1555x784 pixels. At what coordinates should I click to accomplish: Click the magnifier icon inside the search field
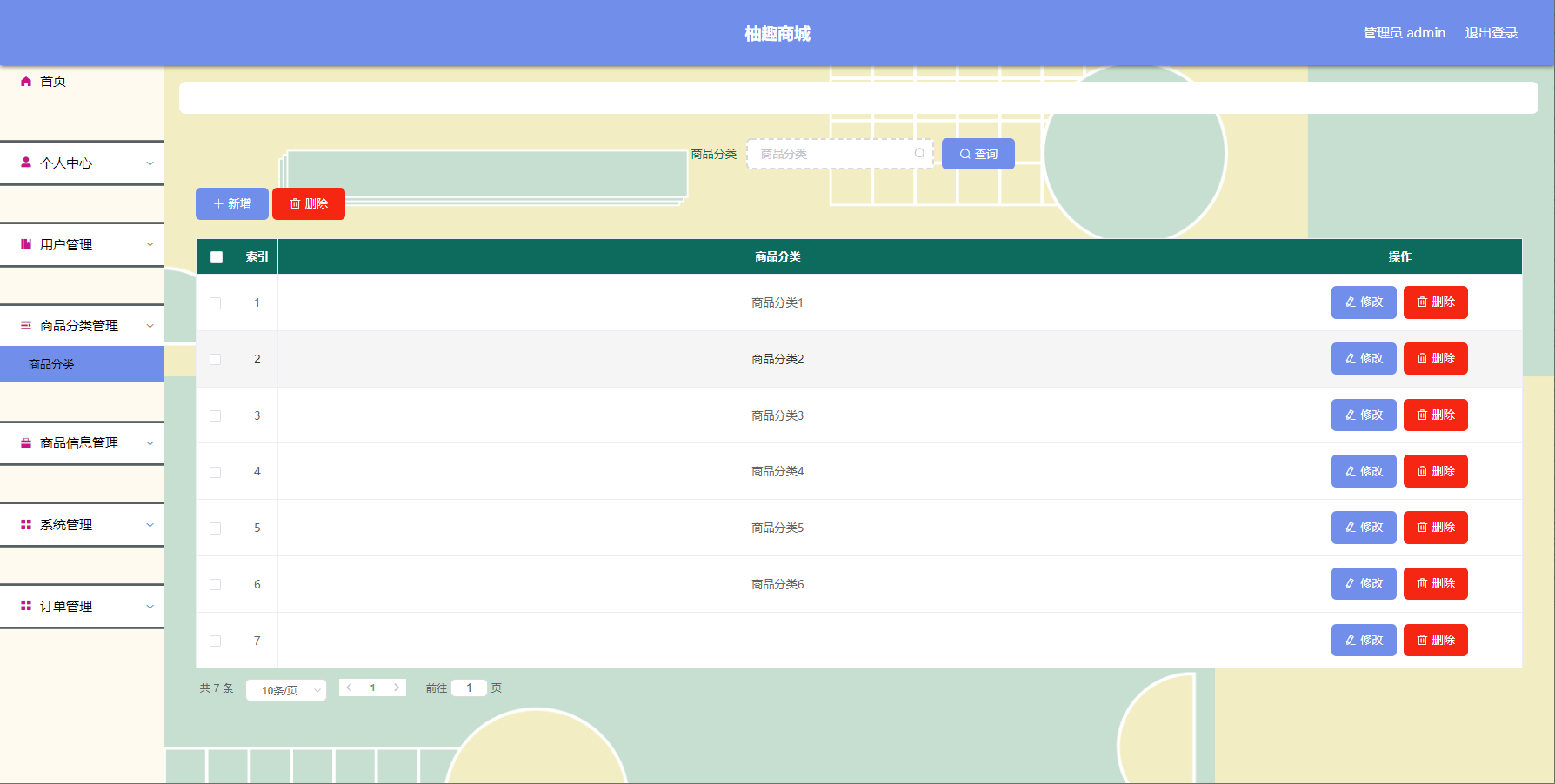coord(920,153)
